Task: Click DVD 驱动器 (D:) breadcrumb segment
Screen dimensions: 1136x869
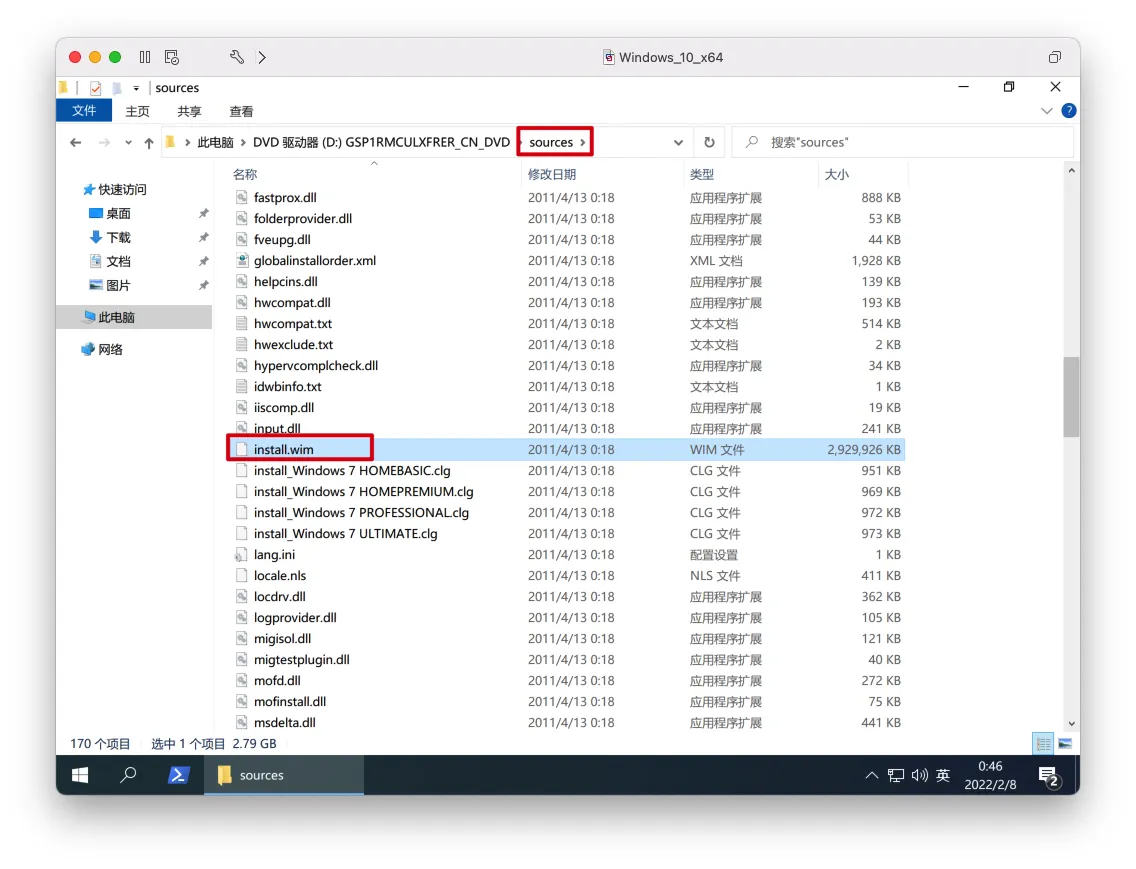Action: [x=381, y=142]
